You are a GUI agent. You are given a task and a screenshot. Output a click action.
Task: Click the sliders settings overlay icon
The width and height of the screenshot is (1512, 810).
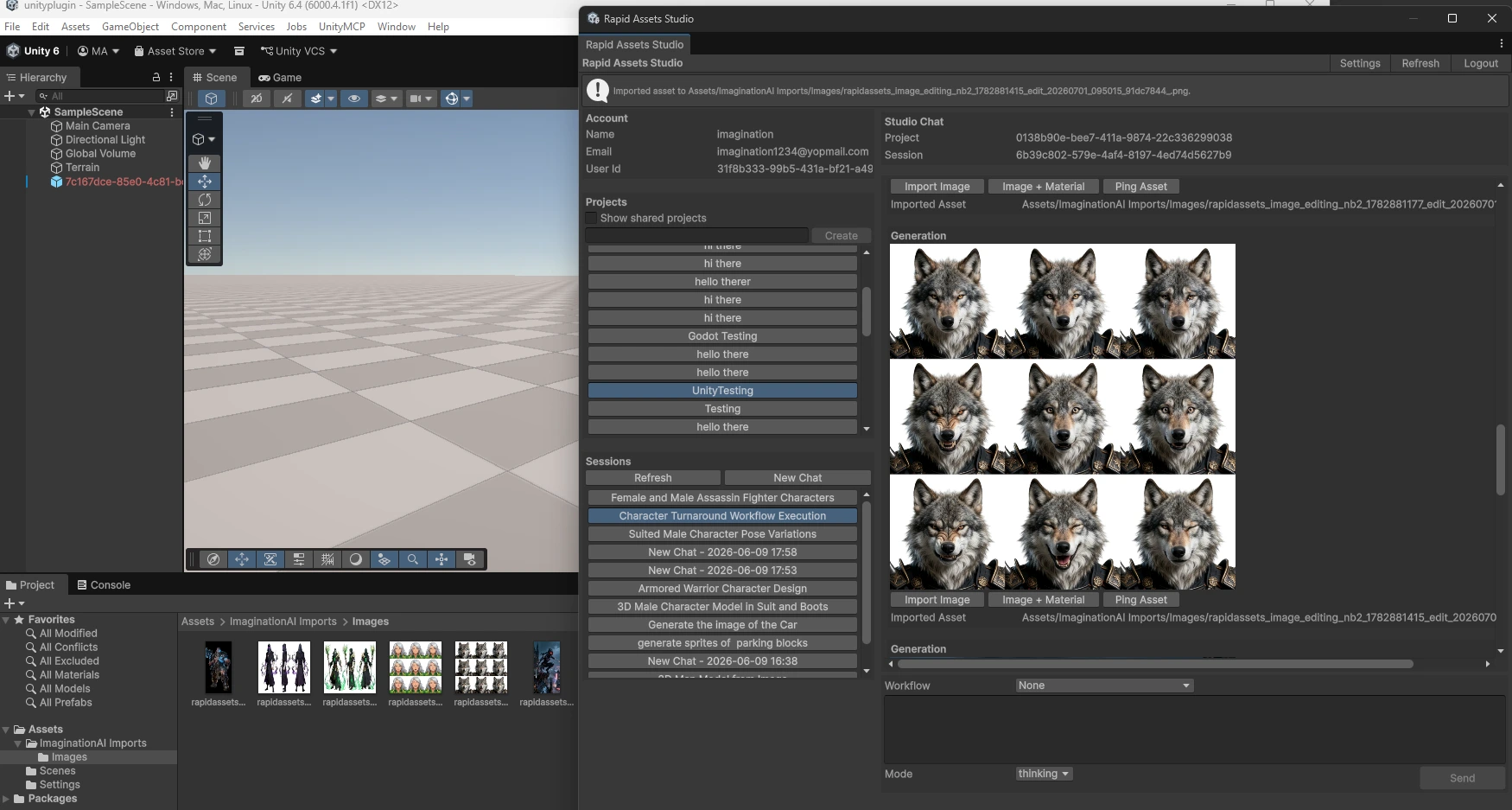pyautogui.click(x=299, y=559)
